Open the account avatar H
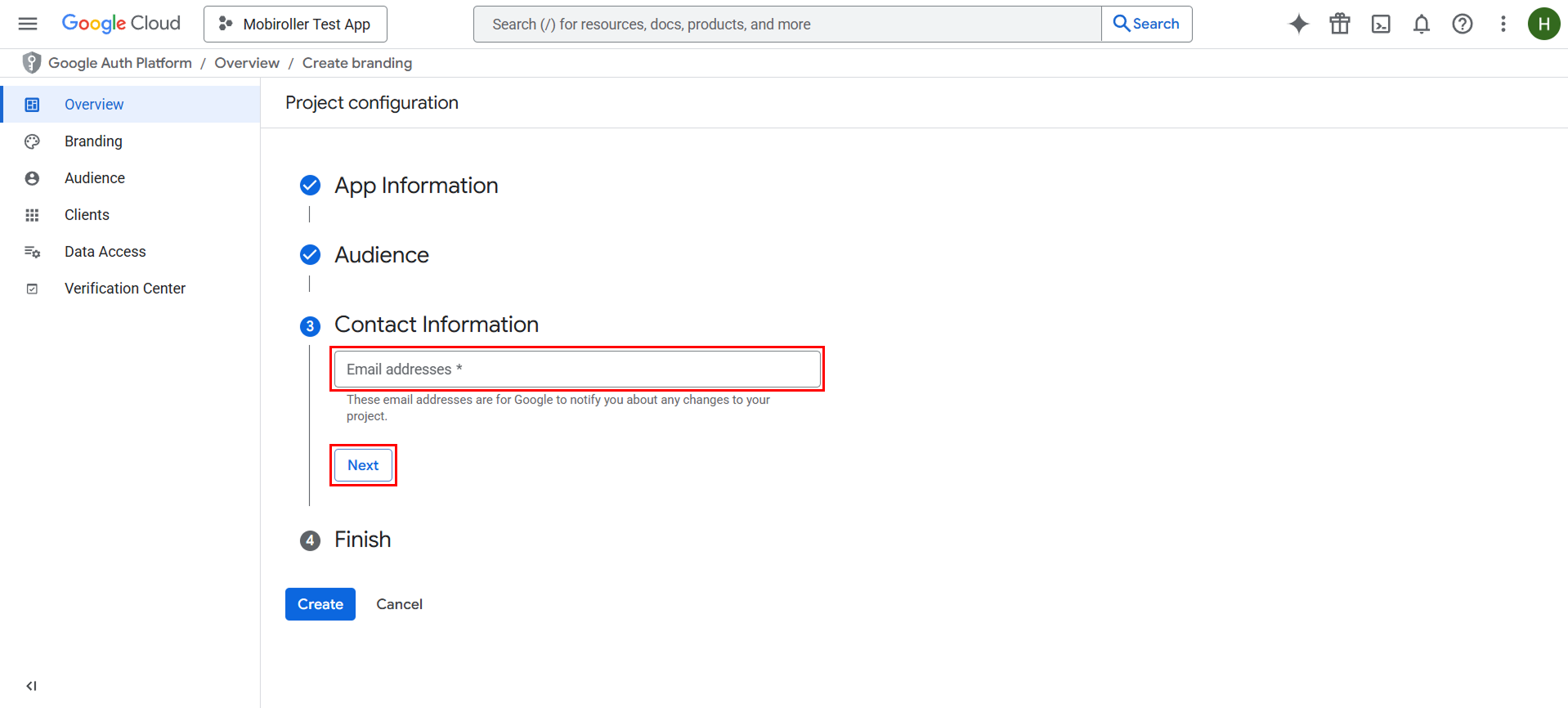Screen dimensions: 1568x708 pyautogui.click(x=1544, y=24)
